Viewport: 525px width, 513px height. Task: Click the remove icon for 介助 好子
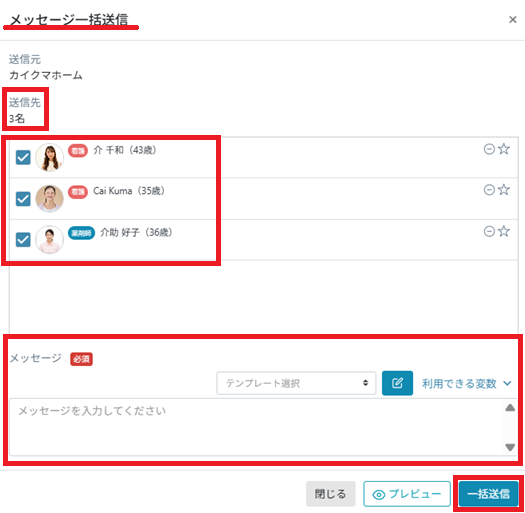pos(489,231)
